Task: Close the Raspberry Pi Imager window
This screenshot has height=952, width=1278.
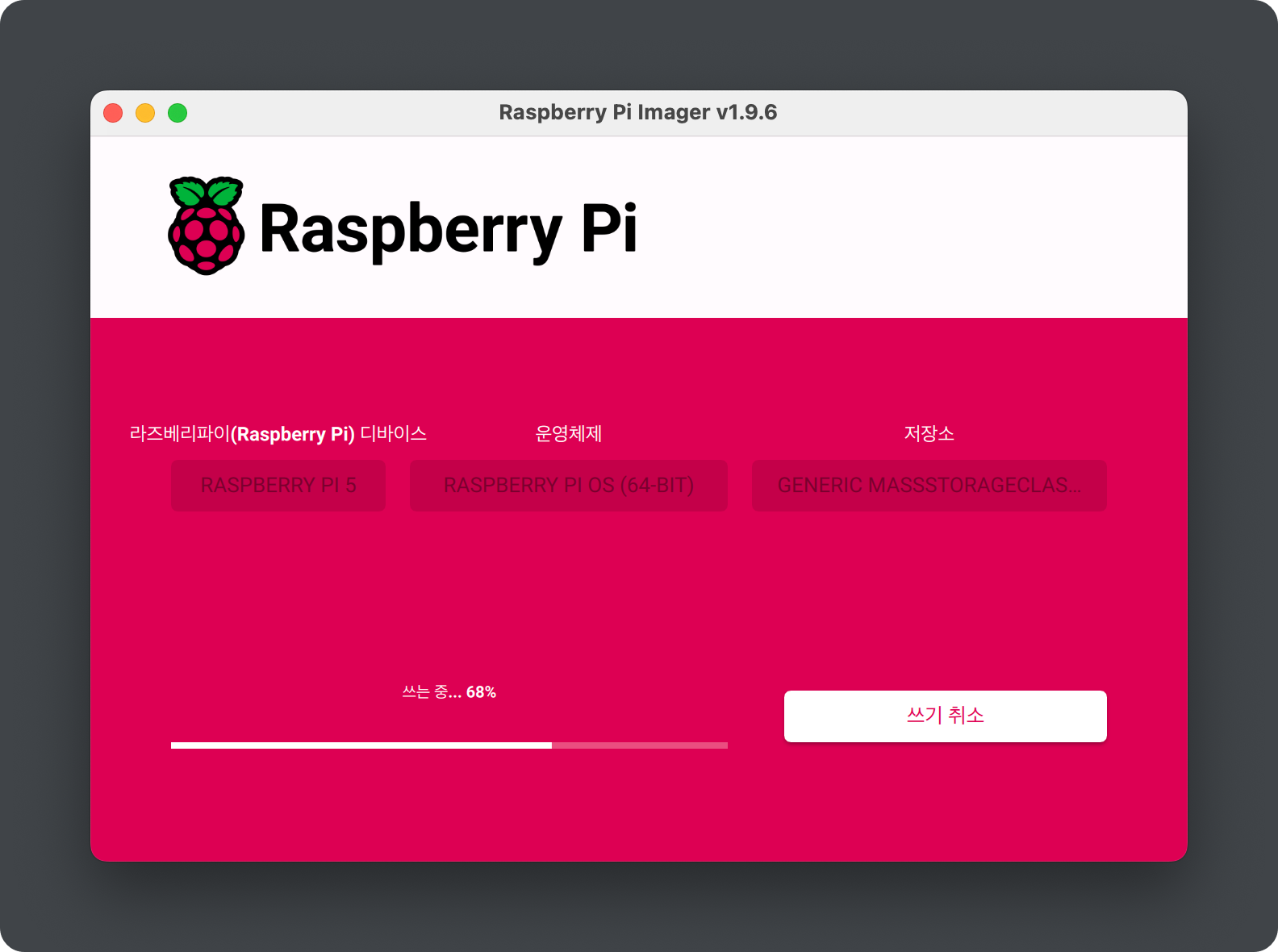Action: click(113, 113)
